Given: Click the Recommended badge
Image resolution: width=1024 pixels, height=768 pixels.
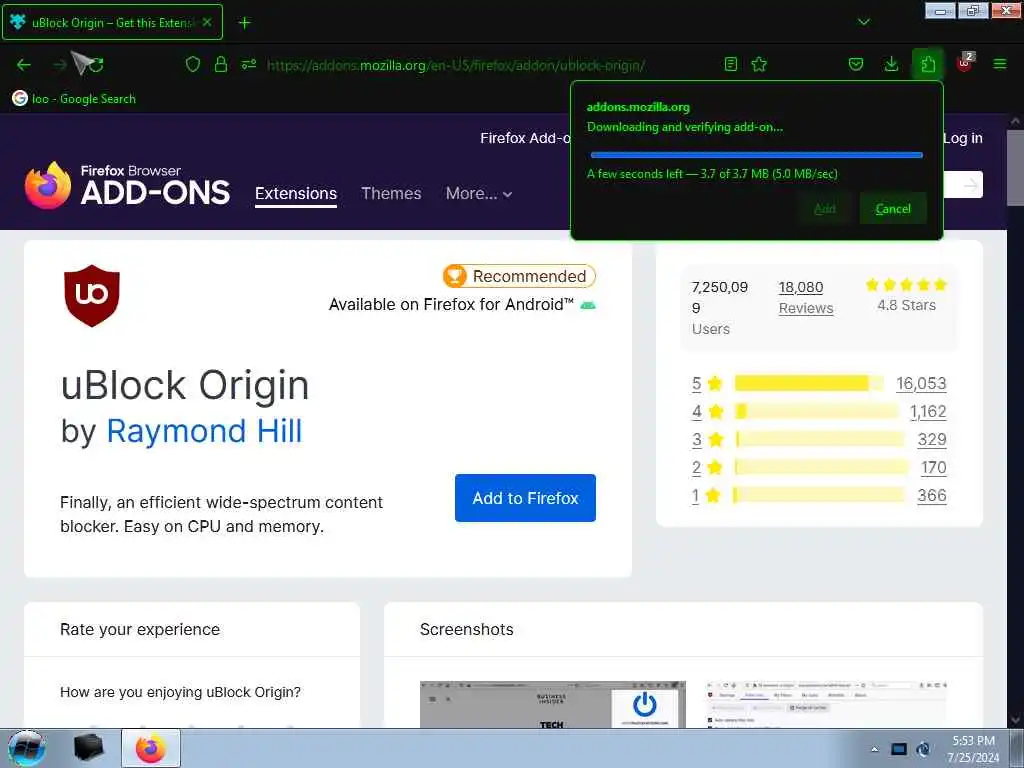Looking at the screenshot, I should [519, 276].
